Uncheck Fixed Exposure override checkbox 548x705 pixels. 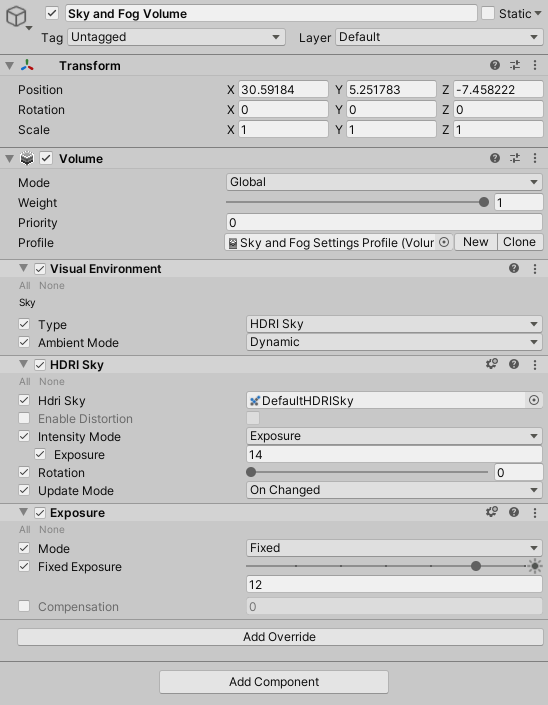[x=24, y=566]
